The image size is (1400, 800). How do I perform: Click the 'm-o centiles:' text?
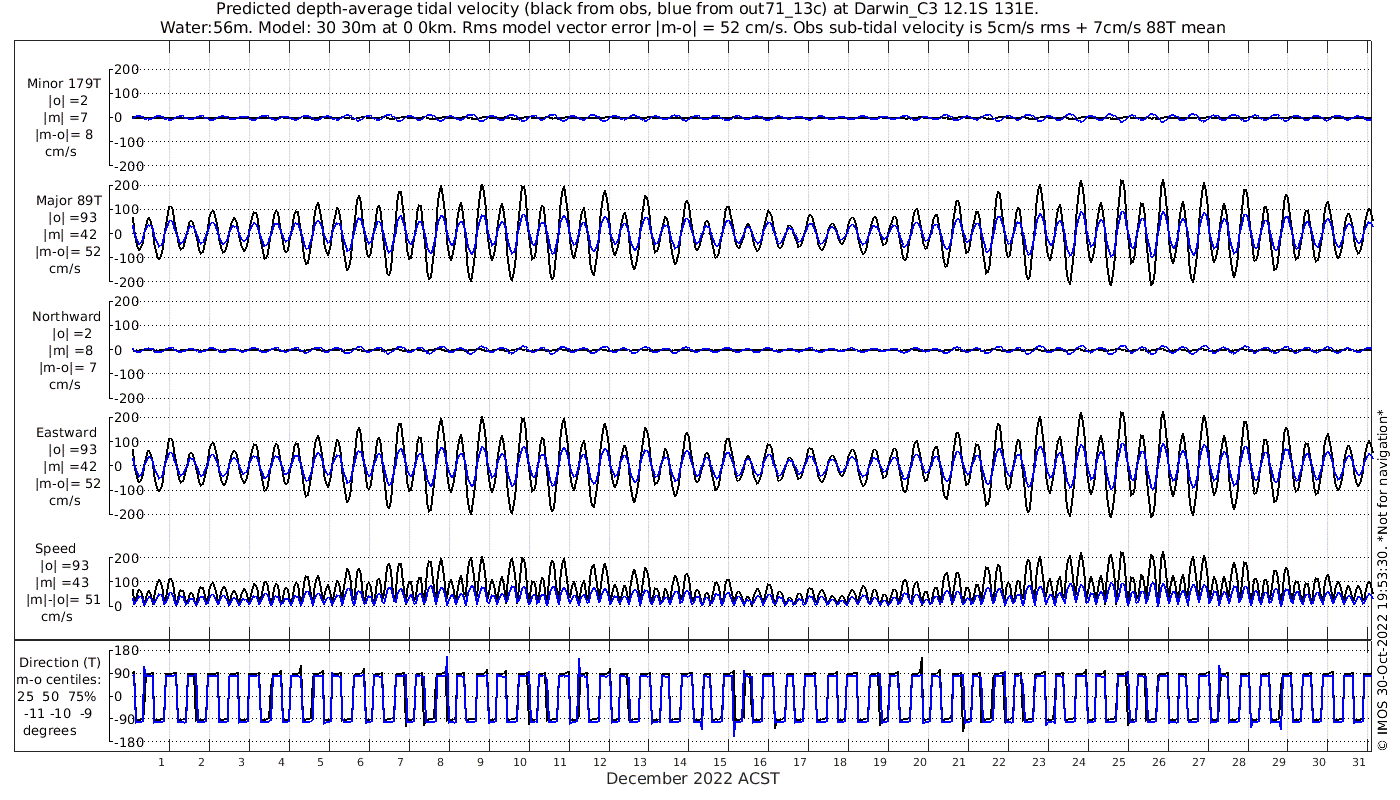click(58, 679)
